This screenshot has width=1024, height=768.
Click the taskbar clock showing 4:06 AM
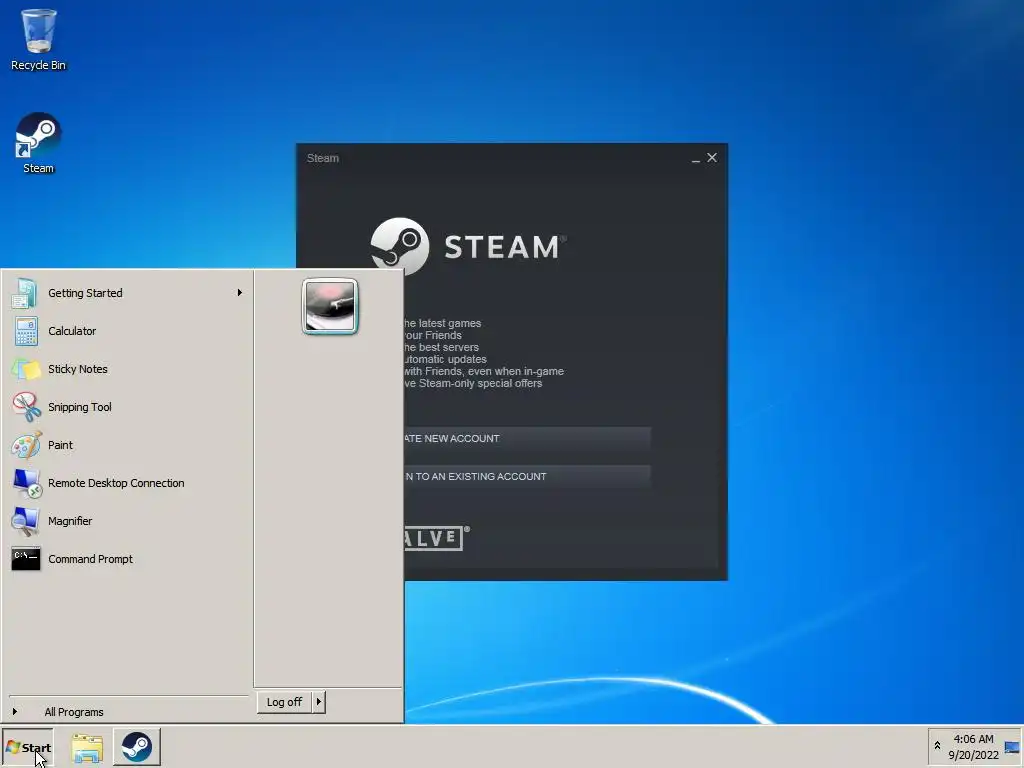click(973, 747)
